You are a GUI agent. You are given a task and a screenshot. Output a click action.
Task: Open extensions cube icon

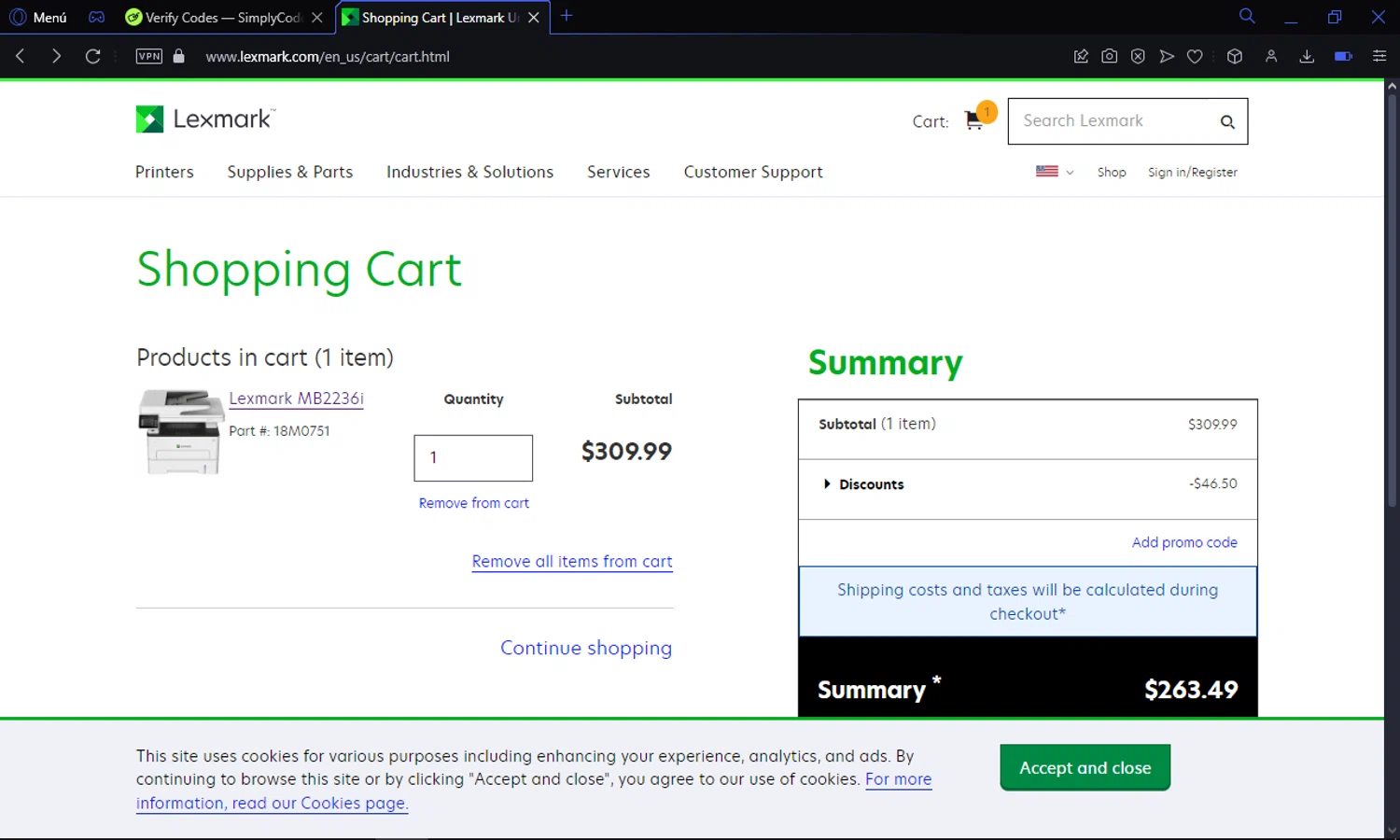[x=1235, y=56]
